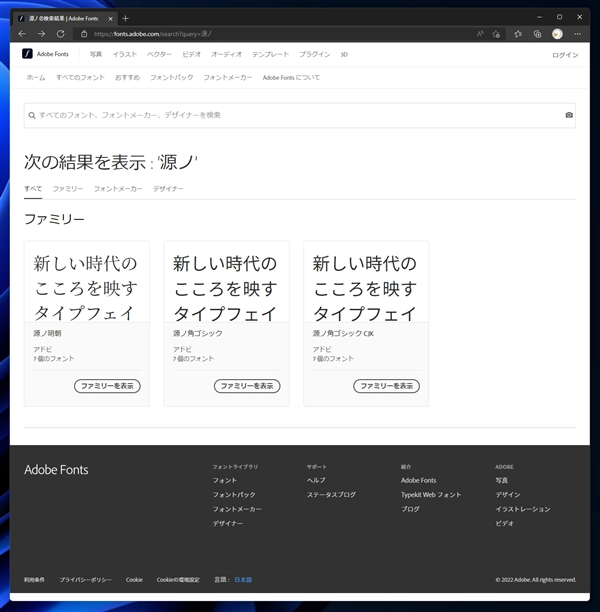
Task: Open 3D in top navigation
Action: pyautogui.click(x=344, y=54)
